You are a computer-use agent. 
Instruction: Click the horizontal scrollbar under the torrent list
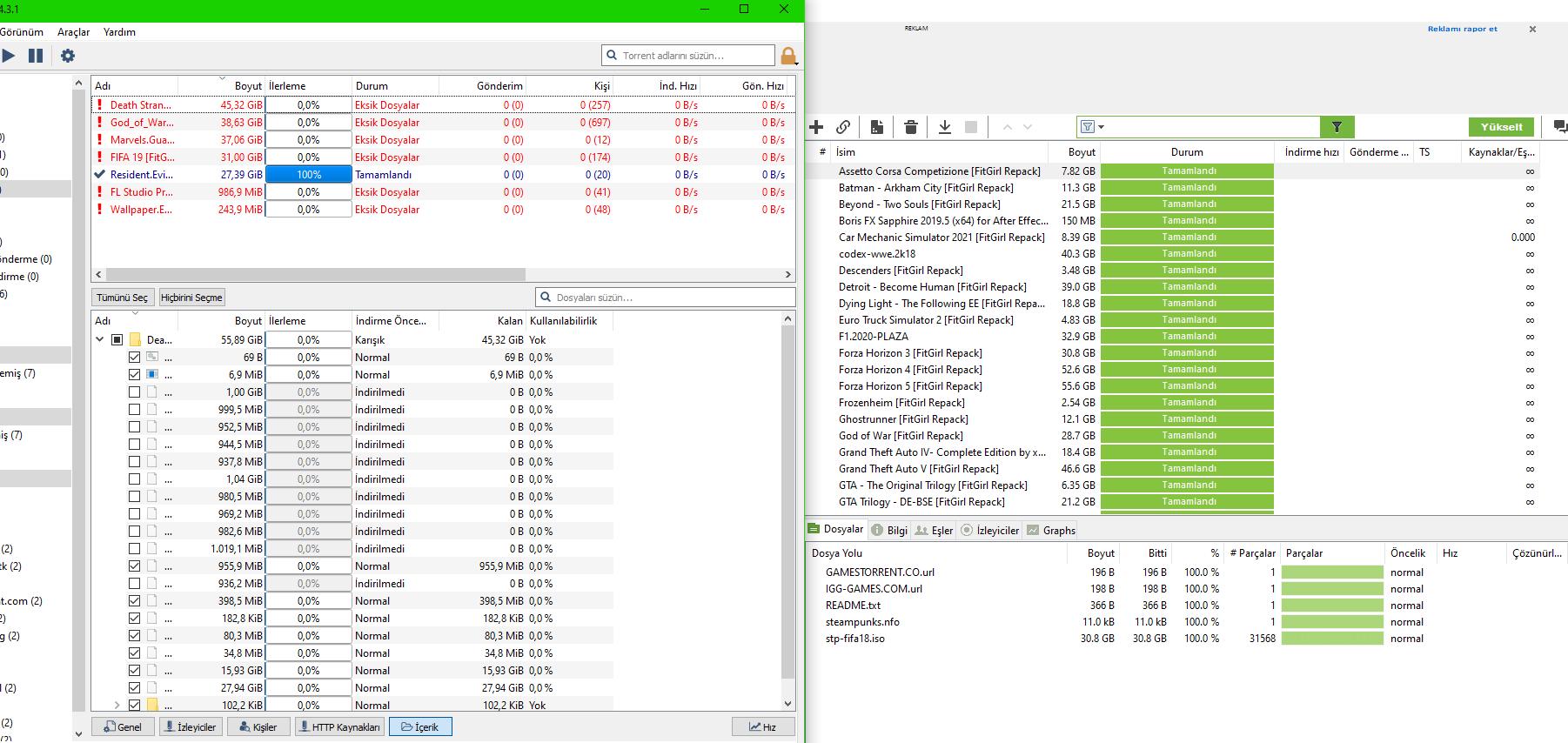point(314,274)
